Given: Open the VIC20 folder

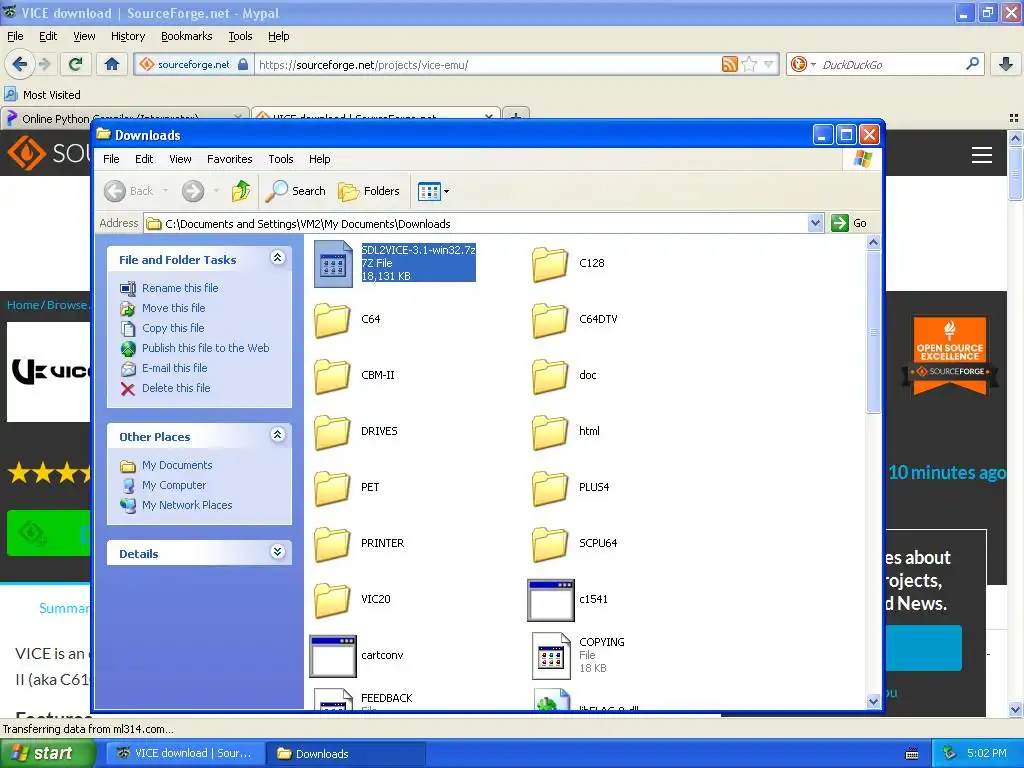Looking at the screenshot, I should 332,600.
